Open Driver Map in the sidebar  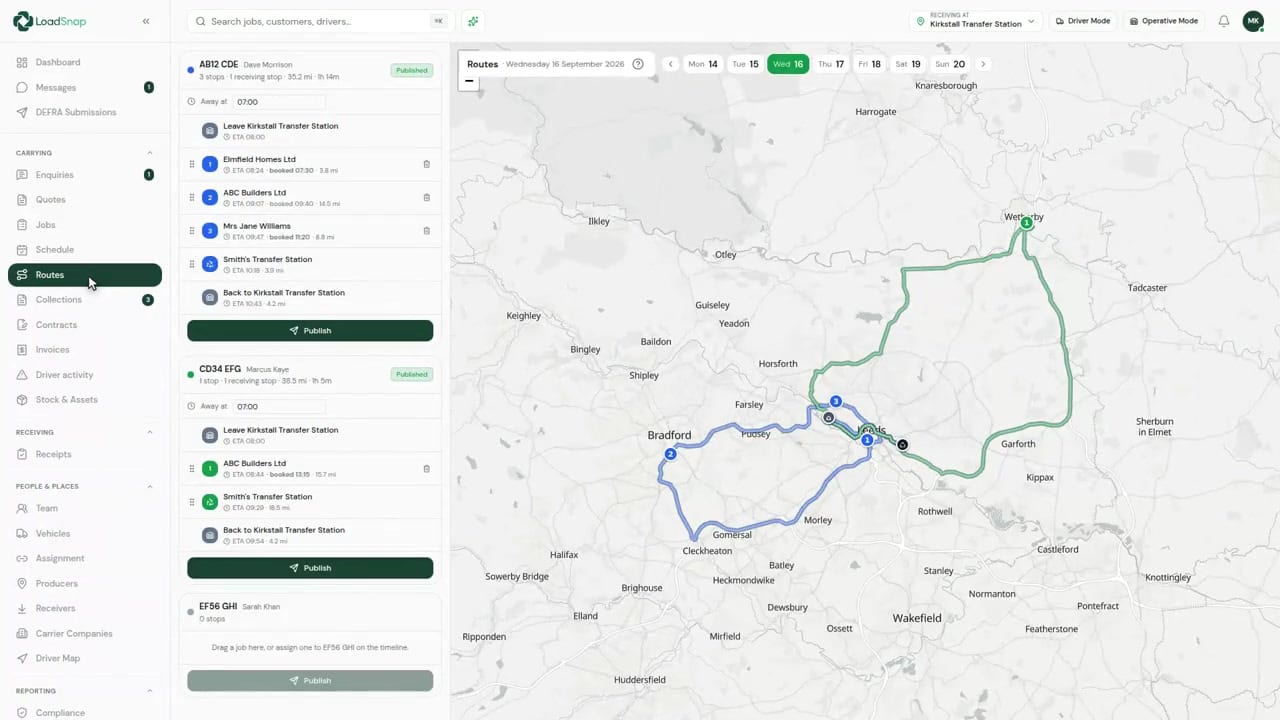[85, 658]
